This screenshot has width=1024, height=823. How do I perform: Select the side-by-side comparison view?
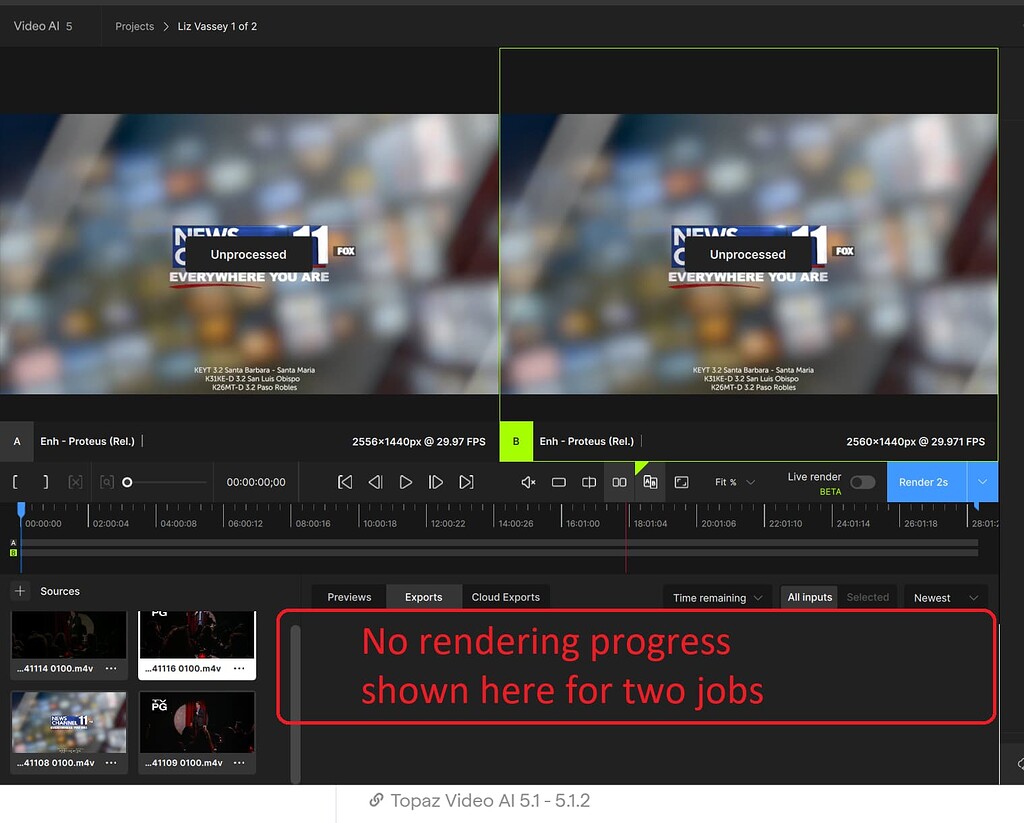click(x=620, y=481)
